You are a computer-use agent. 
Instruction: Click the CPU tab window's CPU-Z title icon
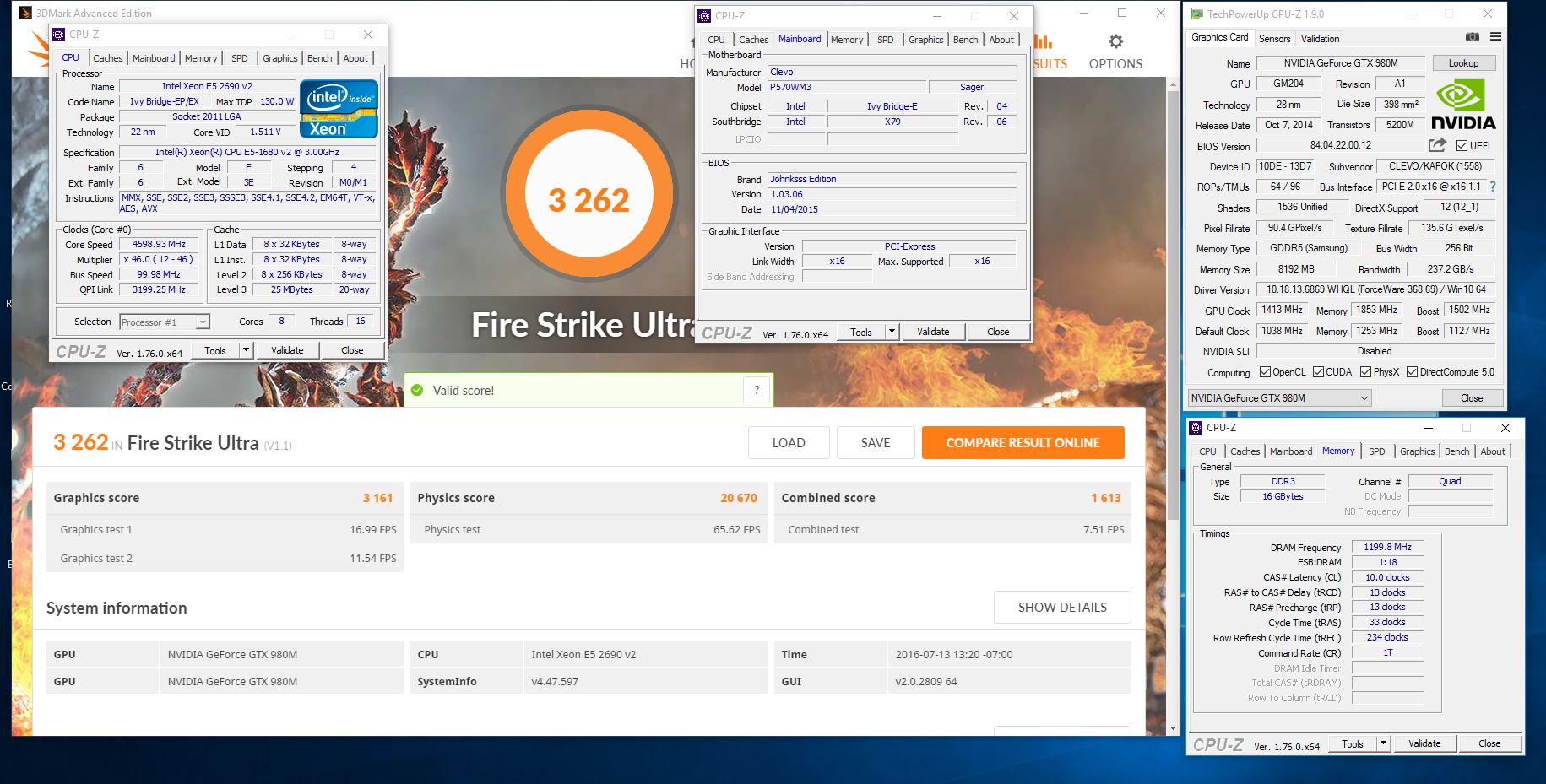(58, 35)
